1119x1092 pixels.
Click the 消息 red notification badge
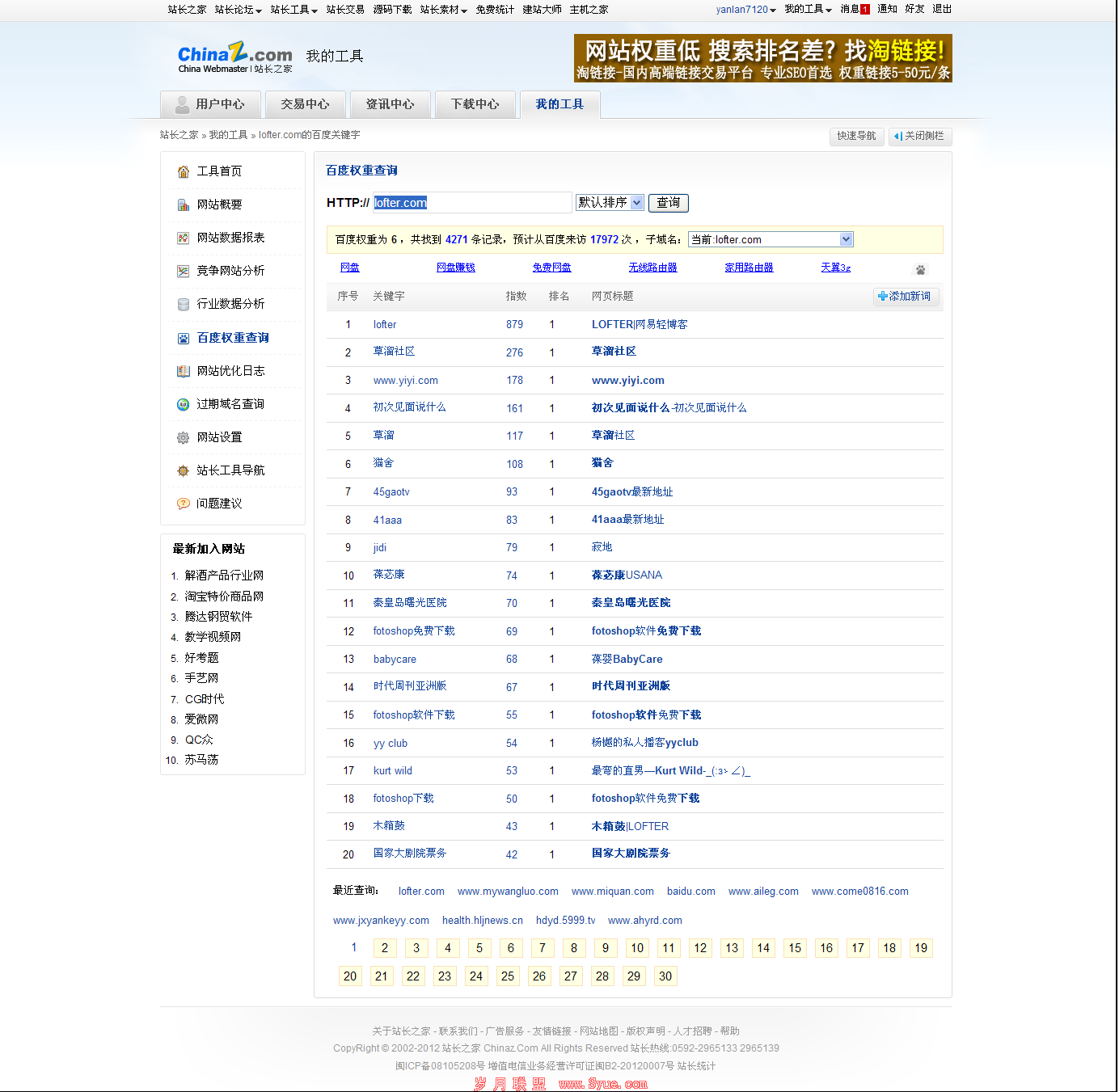click(x=865, y=10)
